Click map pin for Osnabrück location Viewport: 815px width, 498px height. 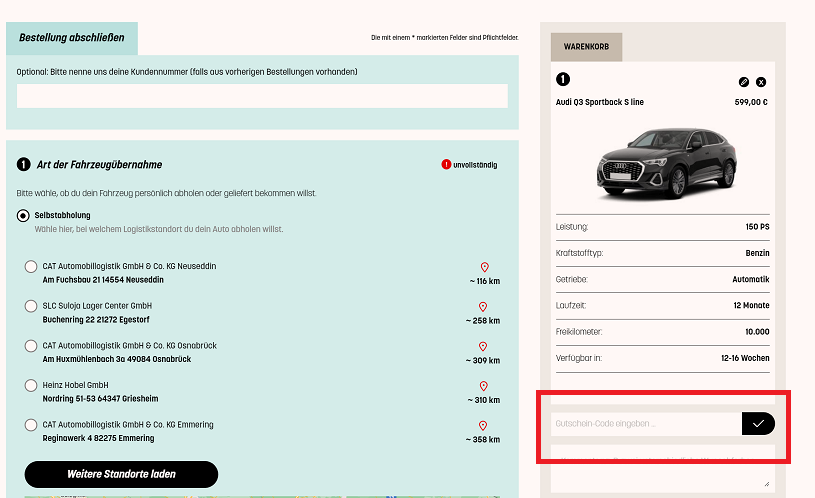[484, 346]
